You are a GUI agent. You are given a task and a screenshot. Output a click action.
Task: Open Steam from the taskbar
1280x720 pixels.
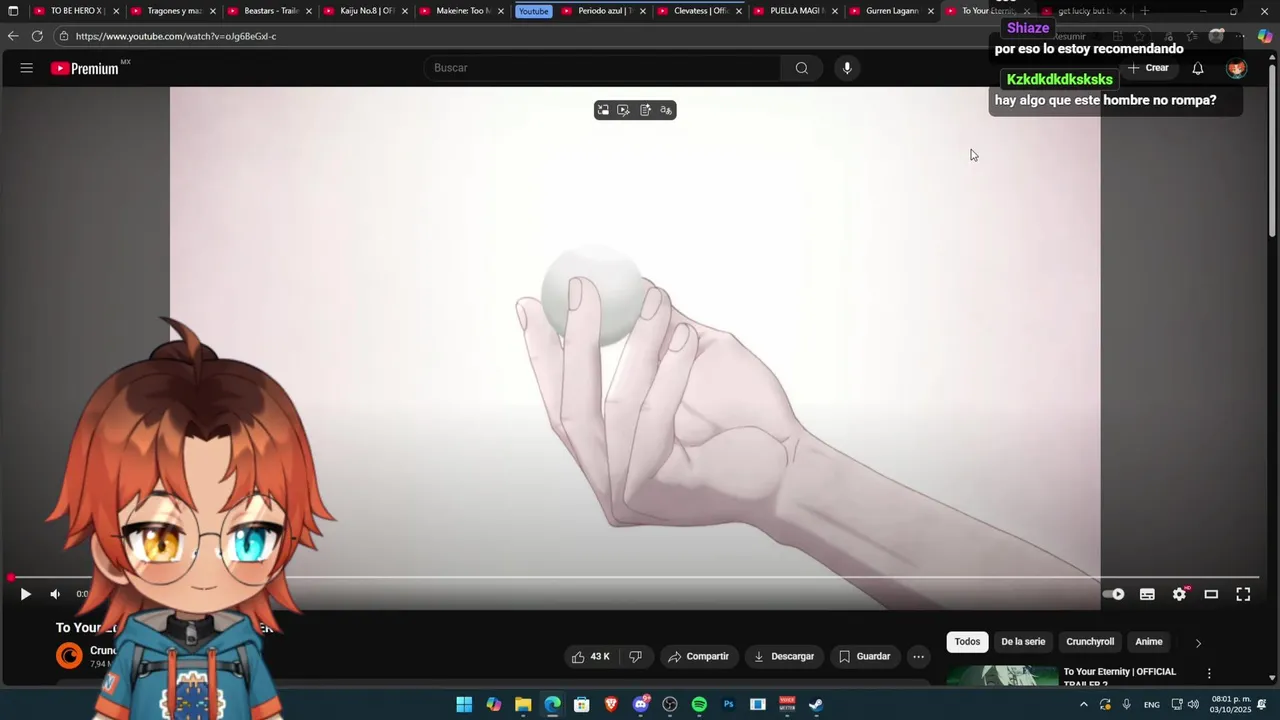(816, 704)
